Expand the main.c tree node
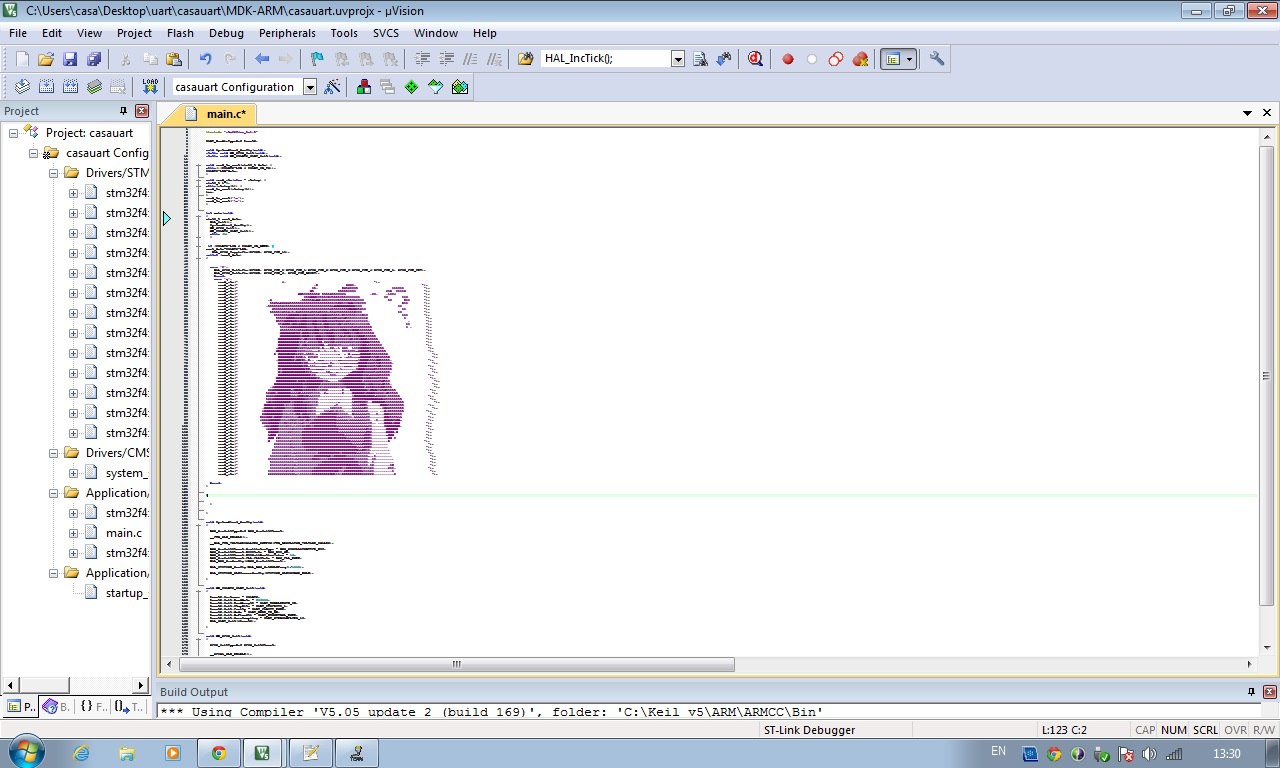Image resolution: width=1280 pixels, height=768 pixels. (x=73, y=533)
